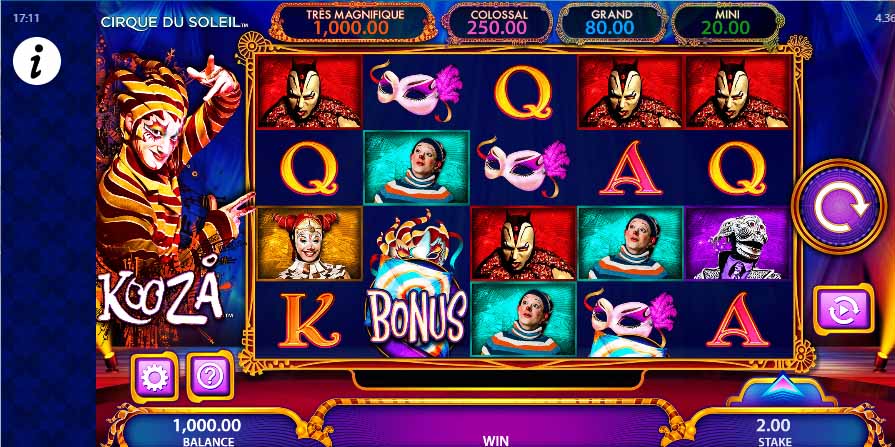Select the Très Magnifique jackpot panel
The width and height of the screenshot is (895, 447).
click(x=352, y=22)
